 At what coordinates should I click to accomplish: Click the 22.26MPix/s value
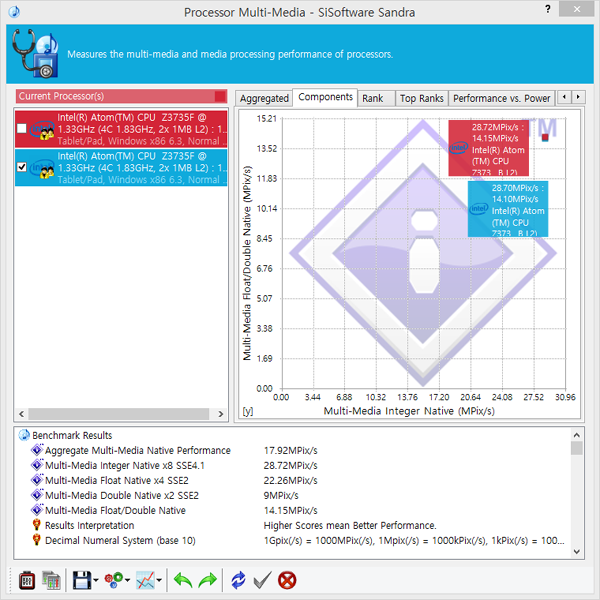[290, 480]
